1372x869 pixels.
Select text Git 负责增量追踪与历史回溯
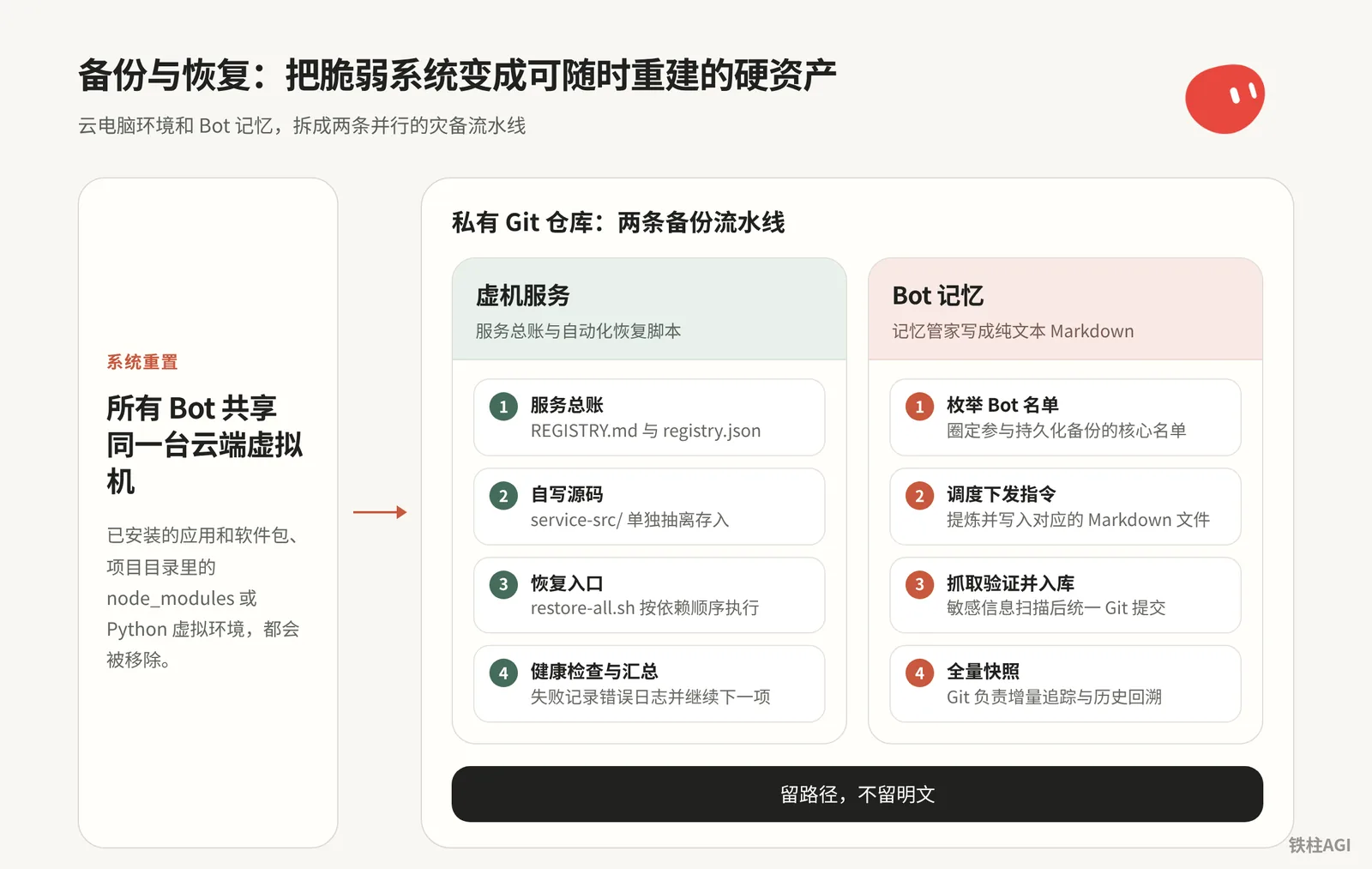pos(1055,697)
